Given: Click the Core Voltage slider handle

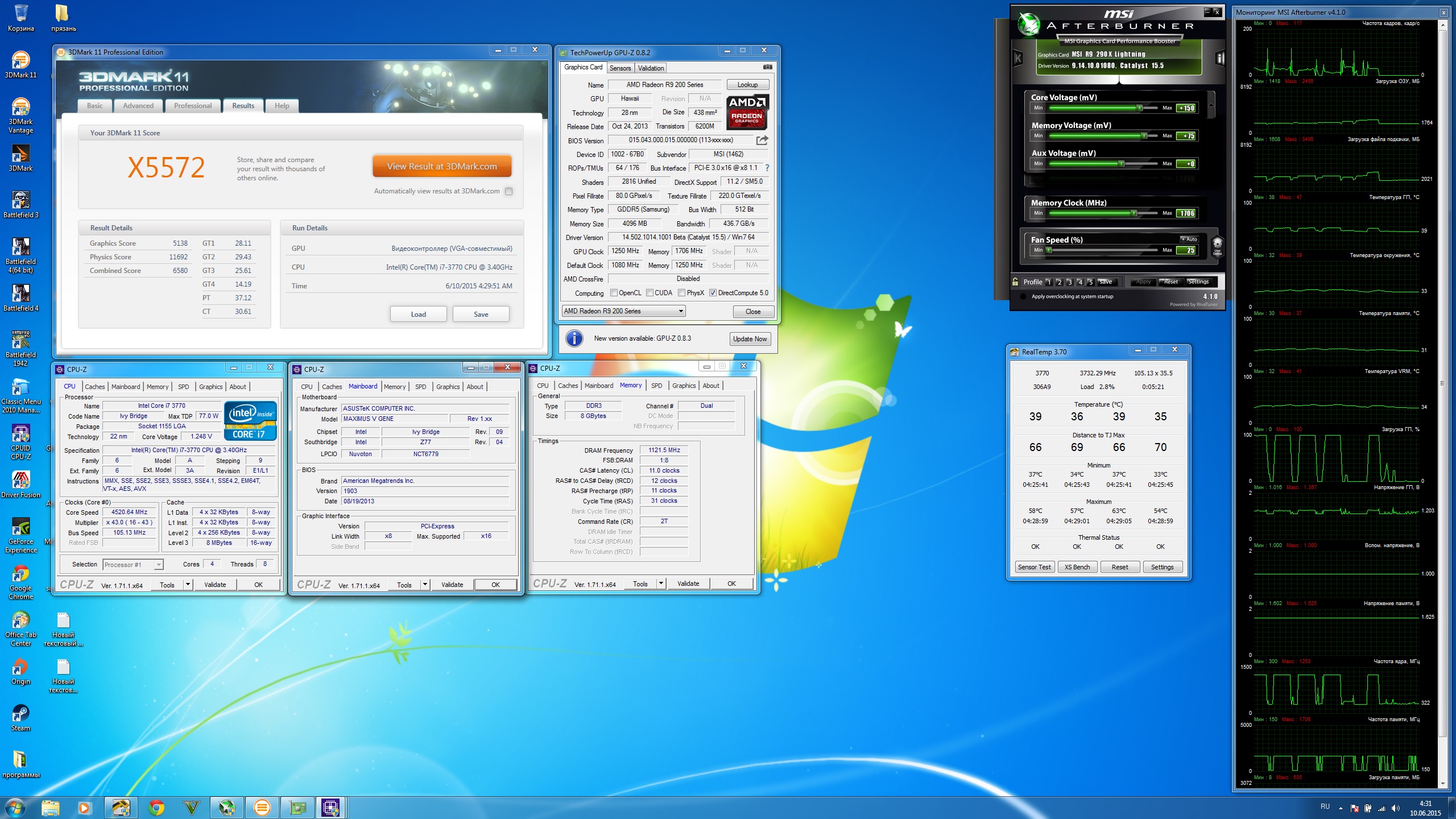Looking at the screenshot, I should (1139, 108).
